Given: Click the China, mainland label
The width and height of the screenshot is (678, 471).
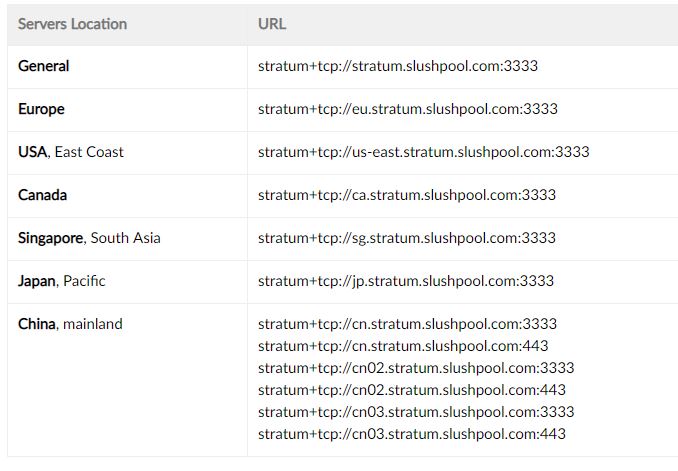Looking at the screenshot, I should [x=70, y=324].
